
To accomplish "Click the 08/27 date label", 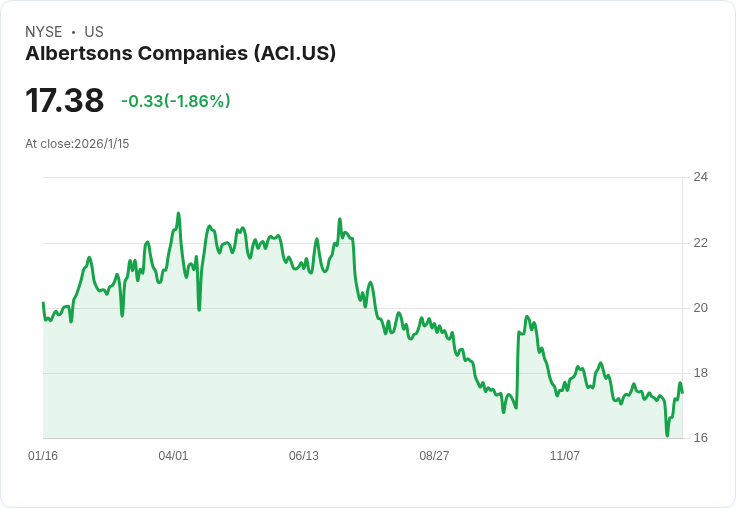I will click(x=434, y=455).
